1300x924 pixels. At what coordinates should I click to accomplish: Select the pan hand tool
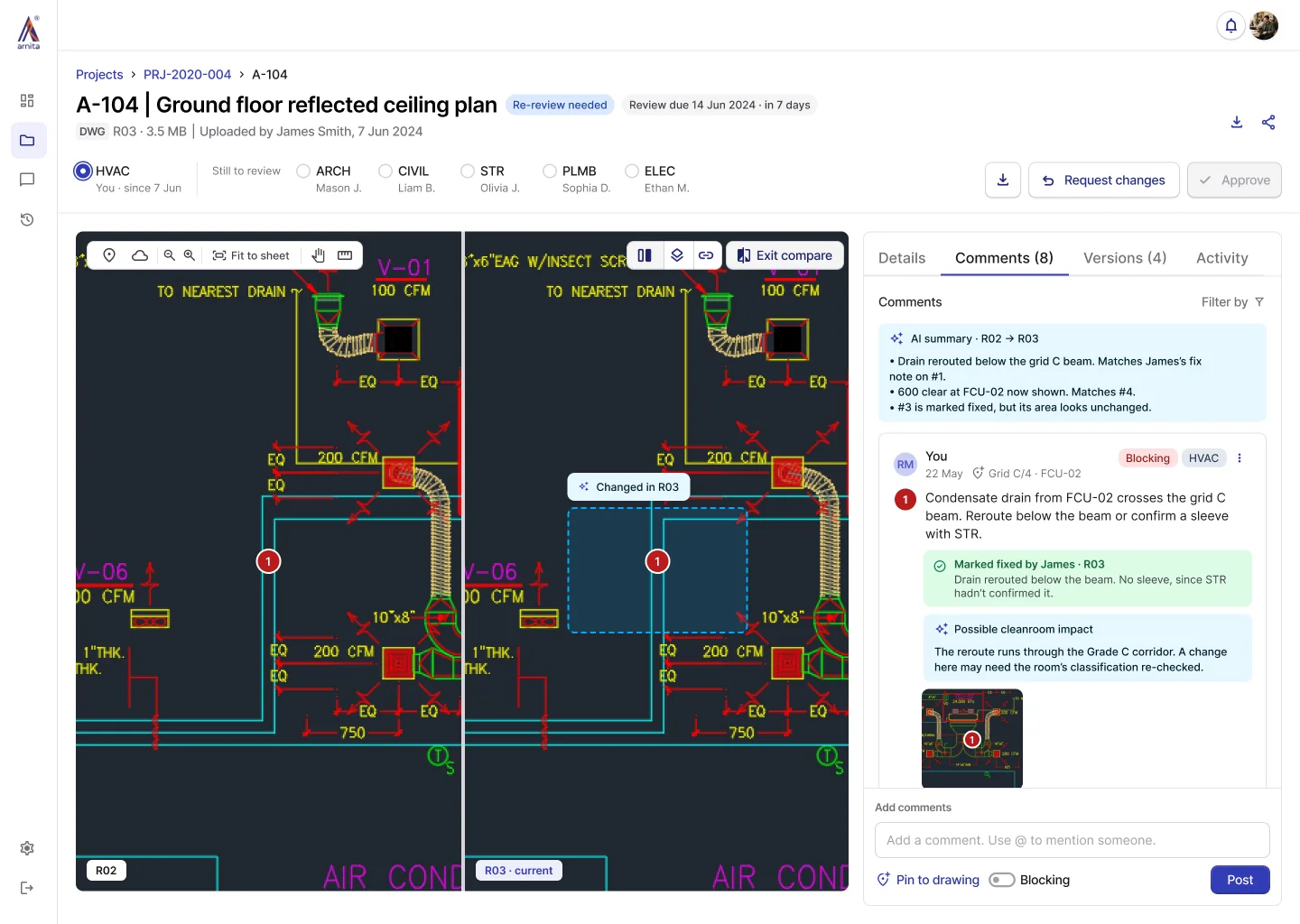tap(318, 255)
